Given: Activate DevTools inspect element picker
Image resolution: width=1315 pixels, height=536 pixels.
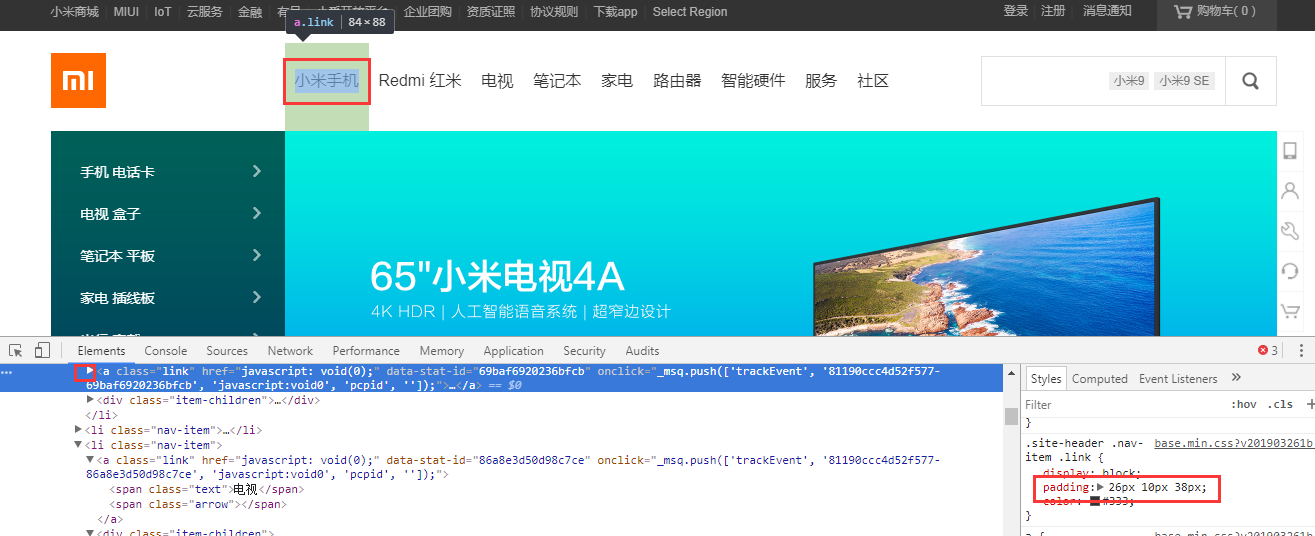Looking at the screenshot, I should [x=16, y=351].
